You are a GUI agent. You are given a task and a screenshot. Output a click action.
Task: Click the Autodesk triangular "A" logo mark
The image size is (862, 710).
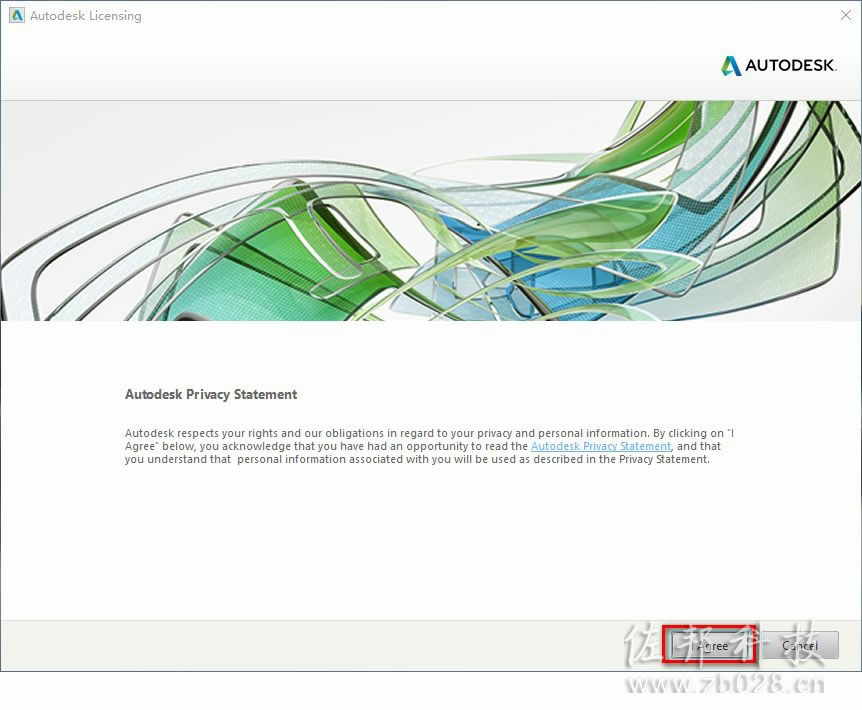(731, 65)
